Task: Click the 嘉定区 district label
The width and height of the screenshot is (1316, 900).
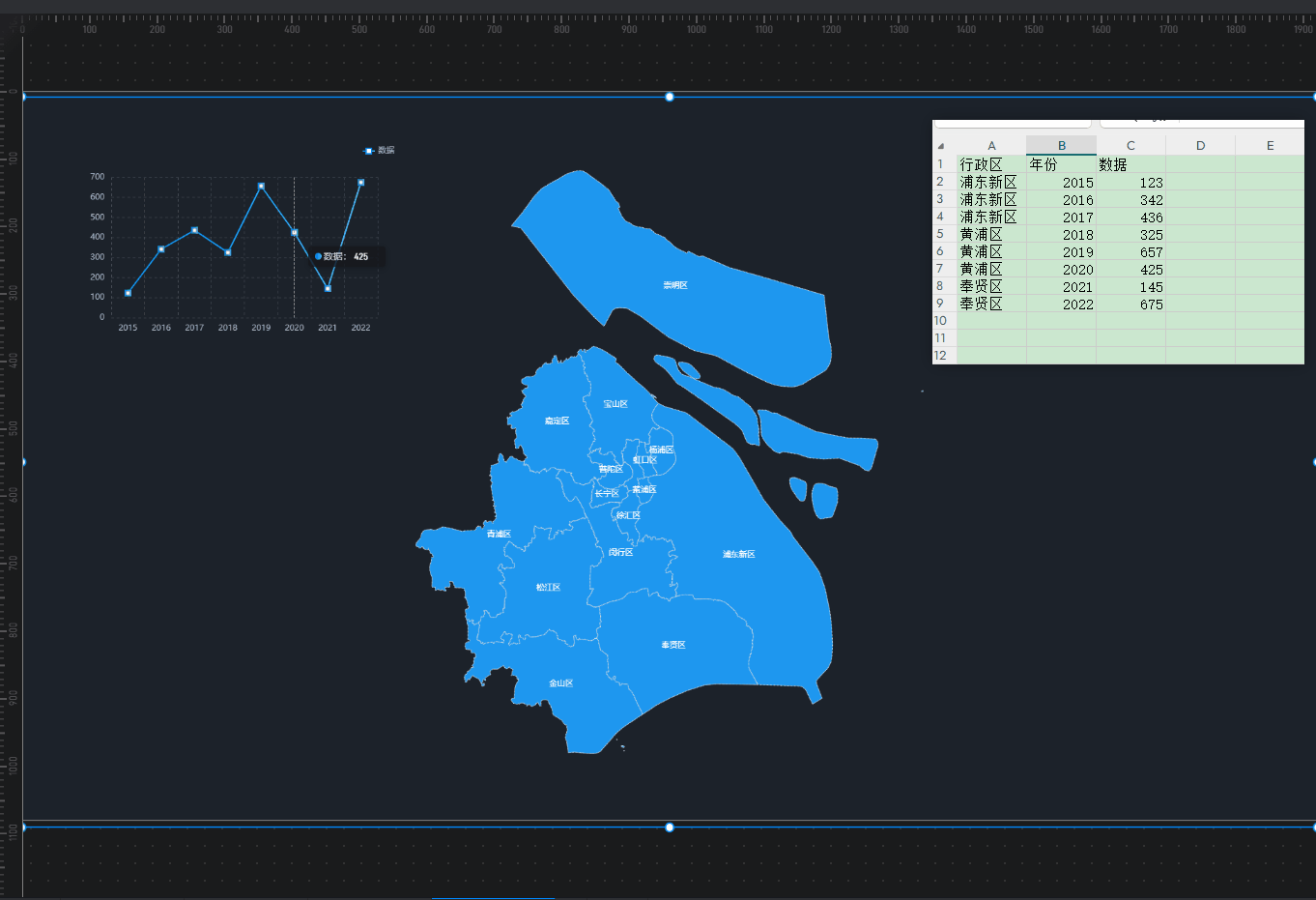Action: click(x=557, y=421)
